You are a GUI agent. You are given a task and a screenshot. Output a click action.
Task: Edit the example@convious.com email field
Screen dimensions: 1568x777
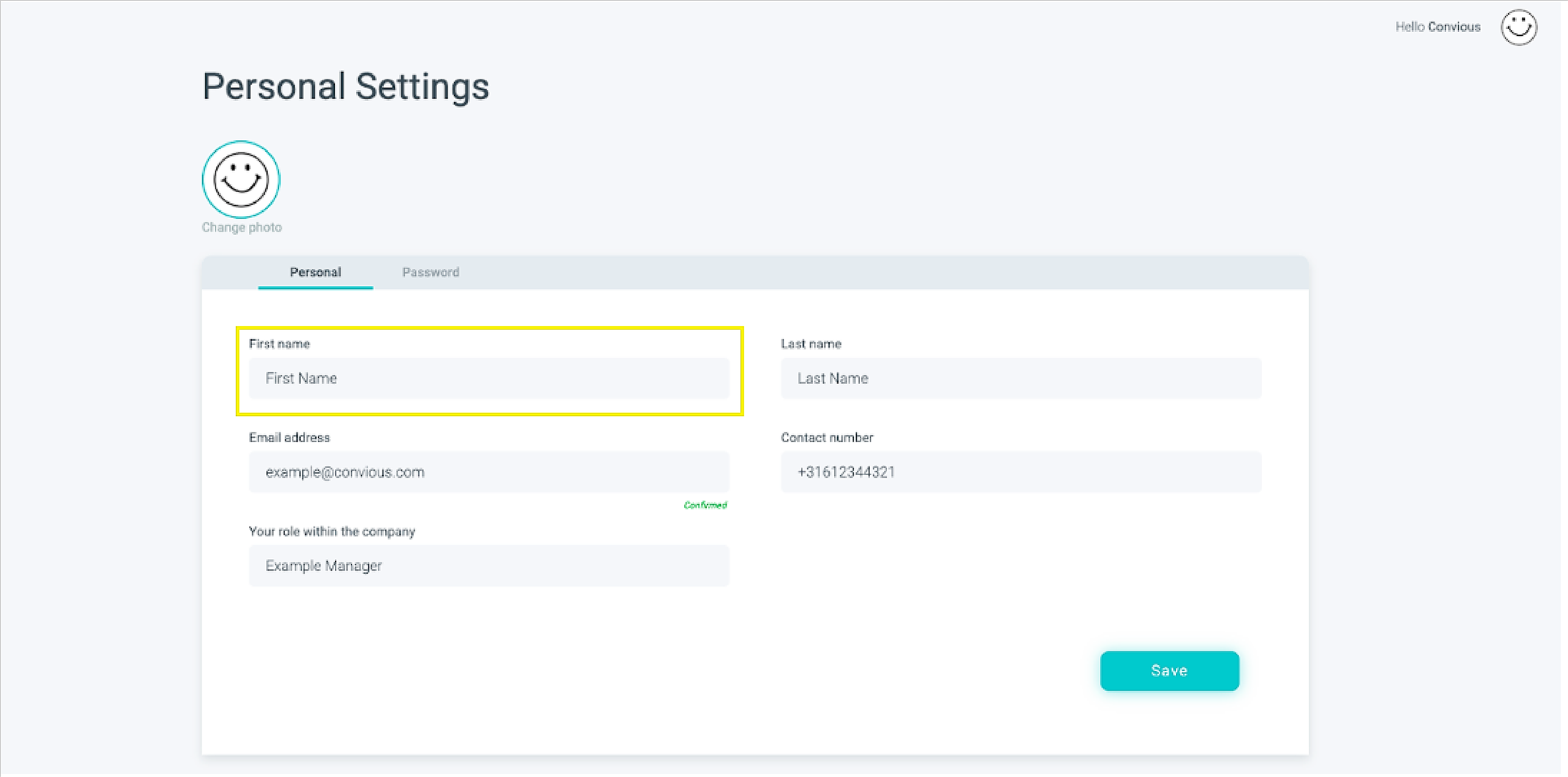[489, 472]
